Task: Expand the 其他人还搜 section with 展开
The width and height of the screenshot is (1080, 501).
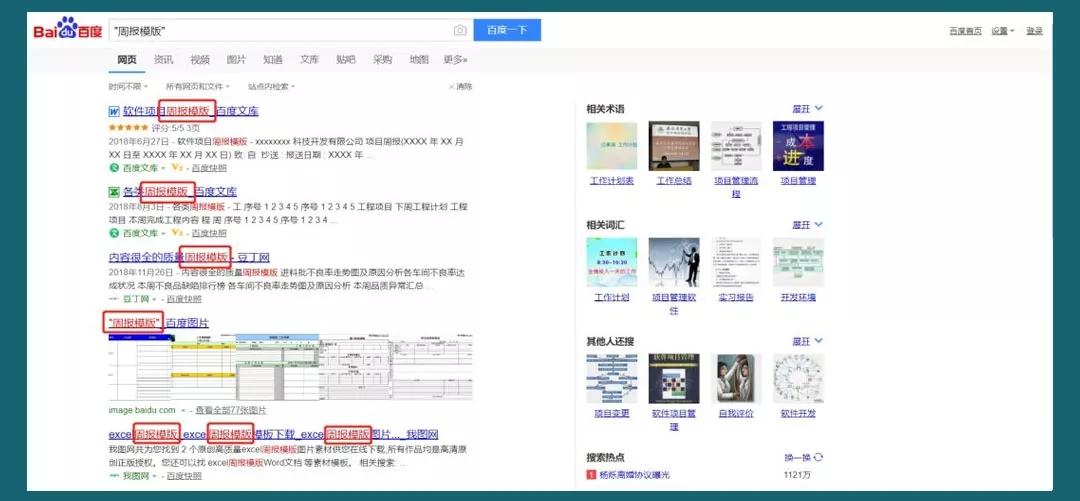Action: (807, 341)
